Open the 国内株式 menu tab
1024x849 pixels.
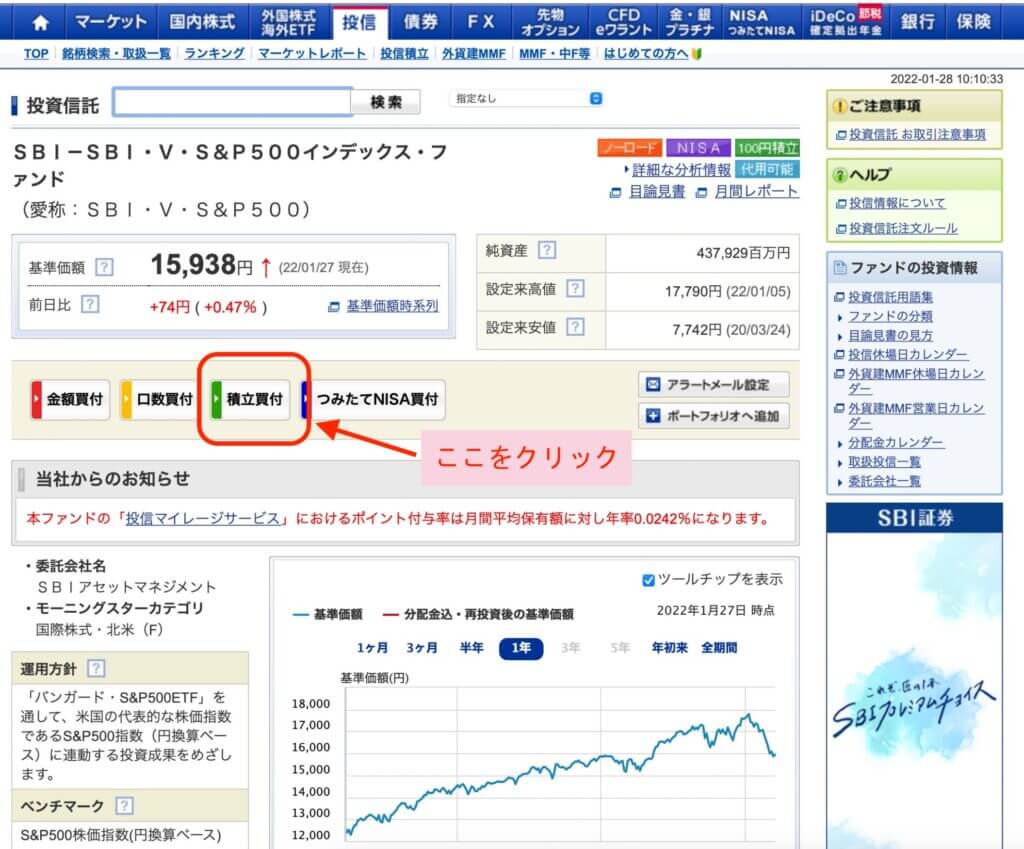[202, 22]
